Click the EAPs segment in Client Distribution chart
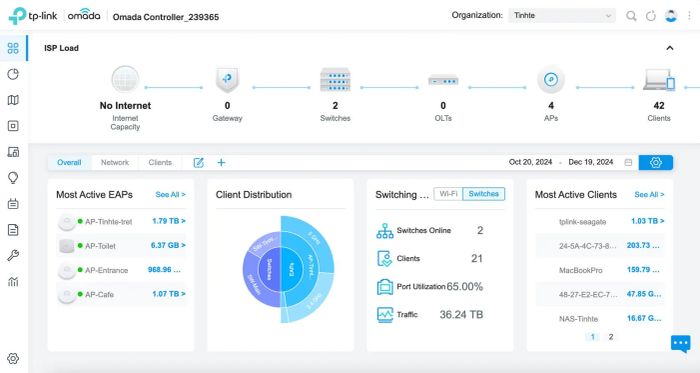 291,269
